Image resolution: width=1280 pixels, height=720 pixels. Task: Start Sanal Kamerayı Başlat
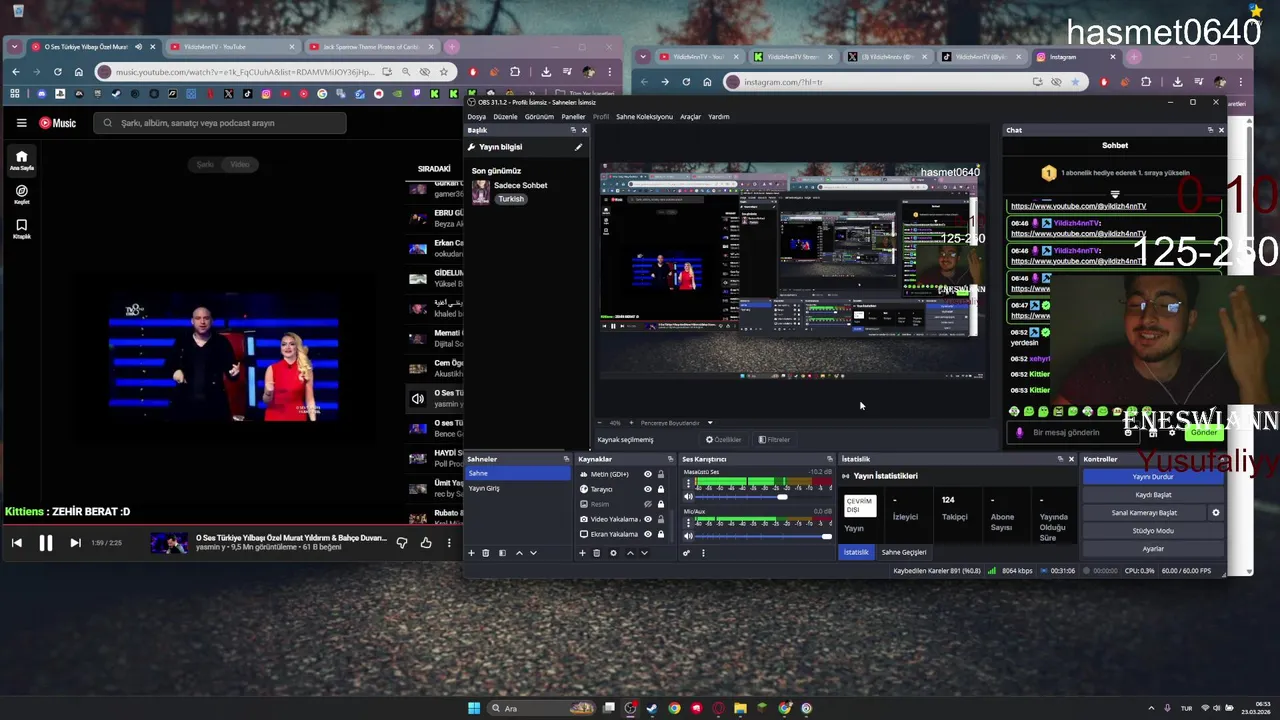tap(1145, 513)
